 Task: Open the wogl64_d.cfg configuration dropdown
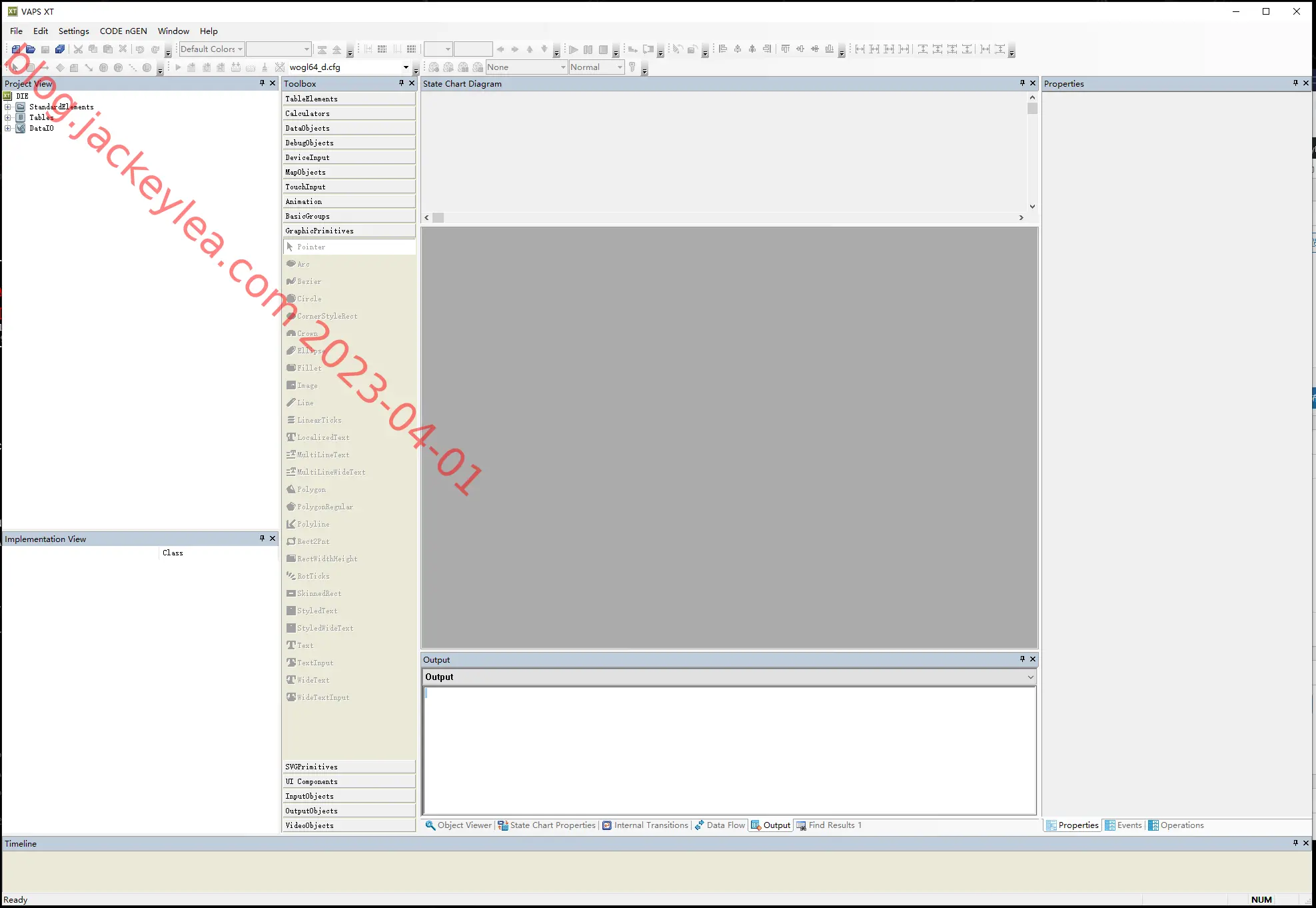pos(349,67)
